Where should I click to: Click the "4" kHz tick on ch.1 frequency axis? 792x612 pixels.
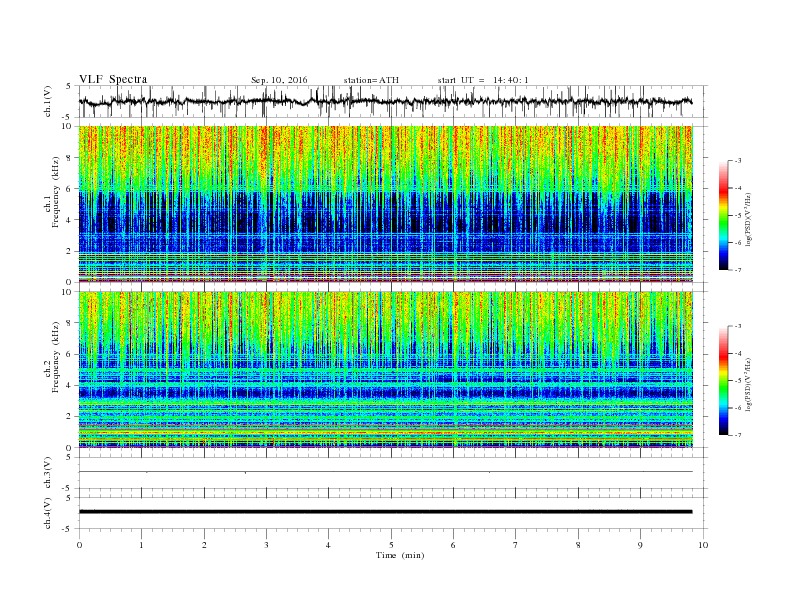70,220
